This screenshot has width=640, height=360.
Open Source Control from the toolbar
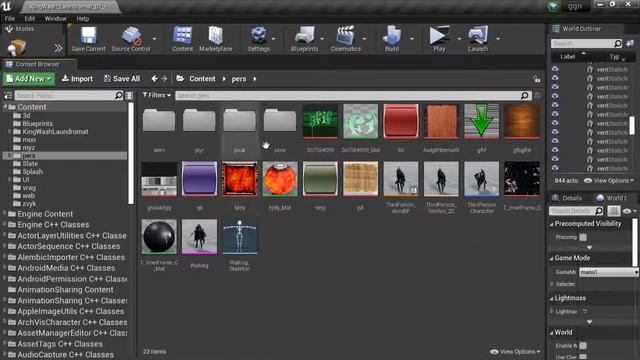131,39
